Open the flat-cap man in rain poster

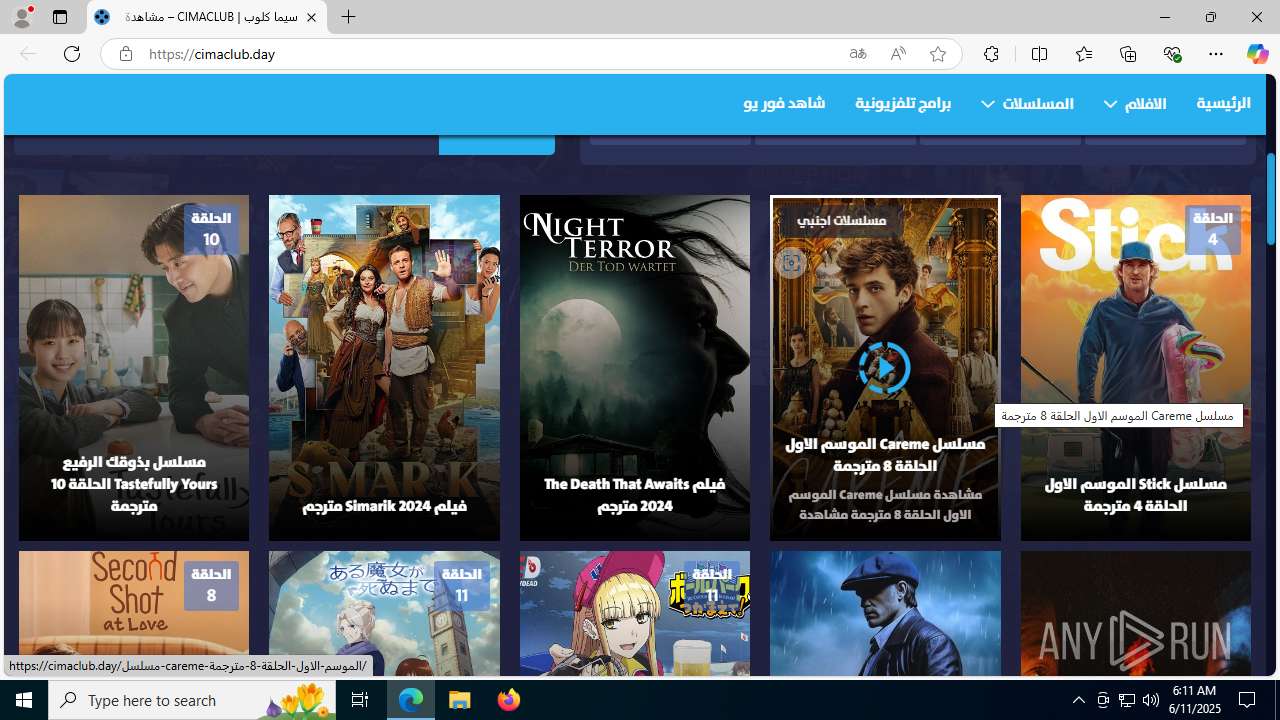885,614
